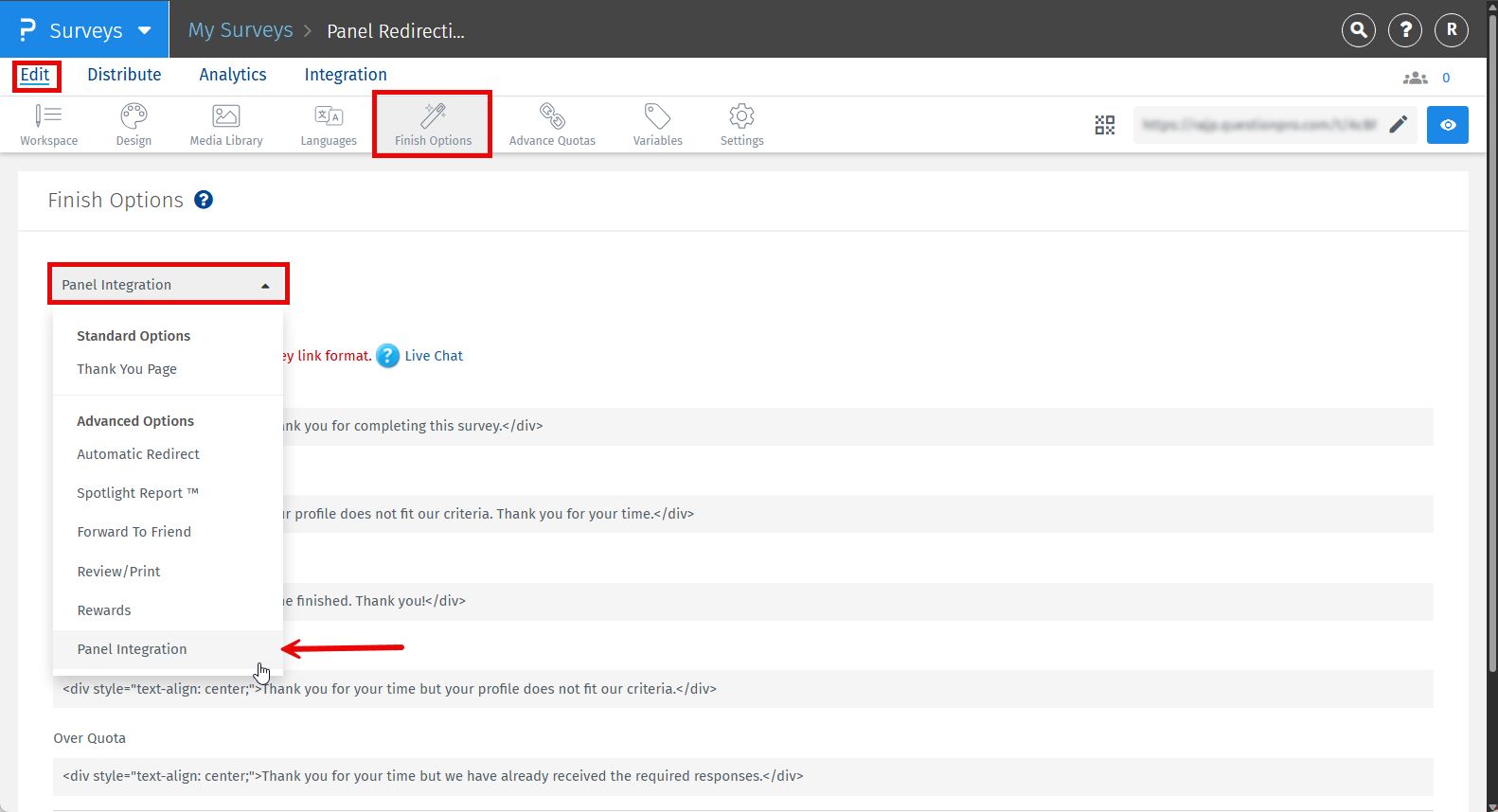Click the Advanced Options group header
The image size is (1498, 812).
[x=135, y=421]
